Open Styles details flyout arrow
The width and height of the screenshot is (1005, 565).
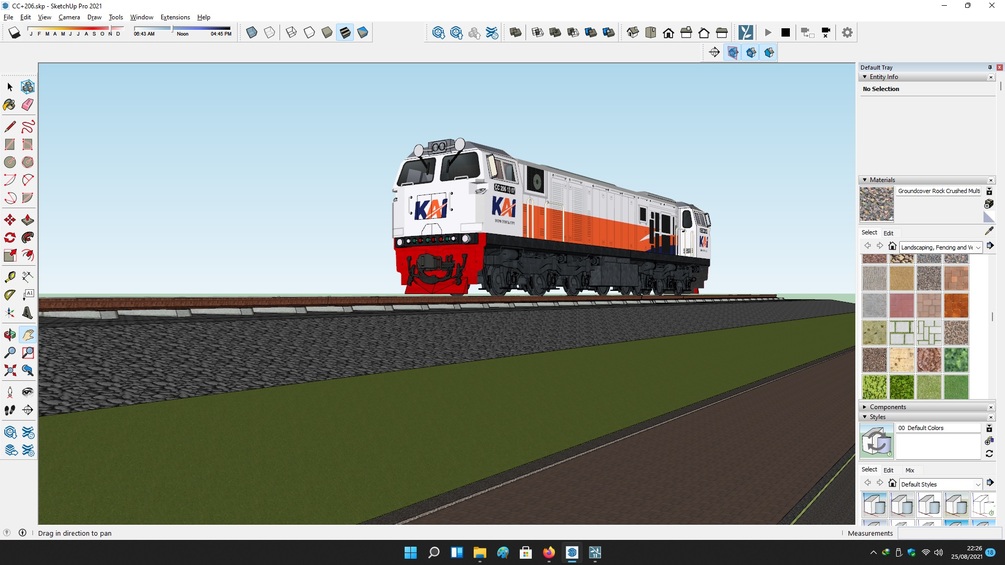990,483
